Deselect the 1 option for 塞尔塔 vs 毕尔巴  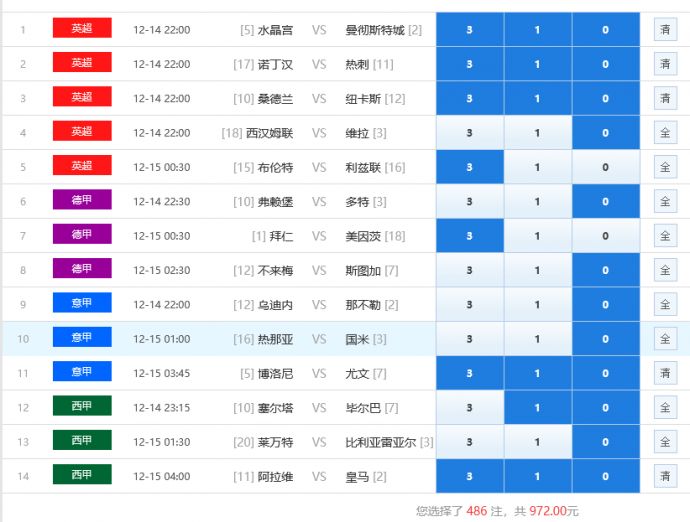click(537, 408)
